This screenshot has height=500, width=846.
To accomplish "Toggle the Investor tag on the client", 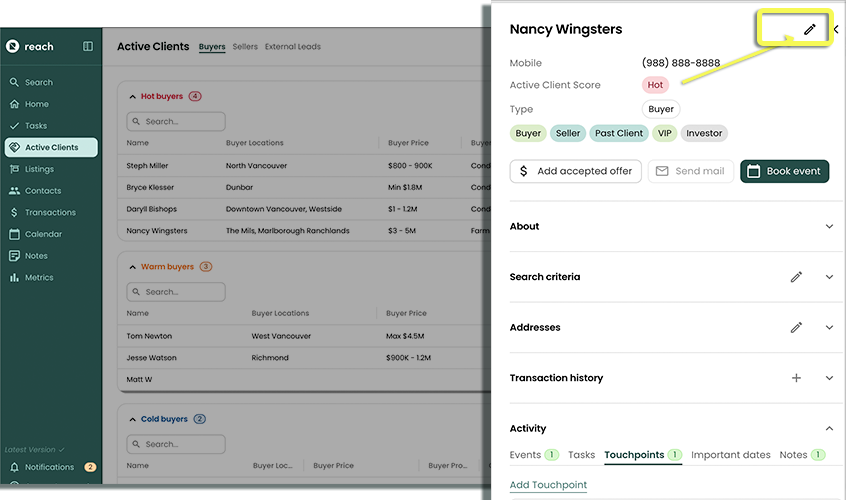I will 704,133.
